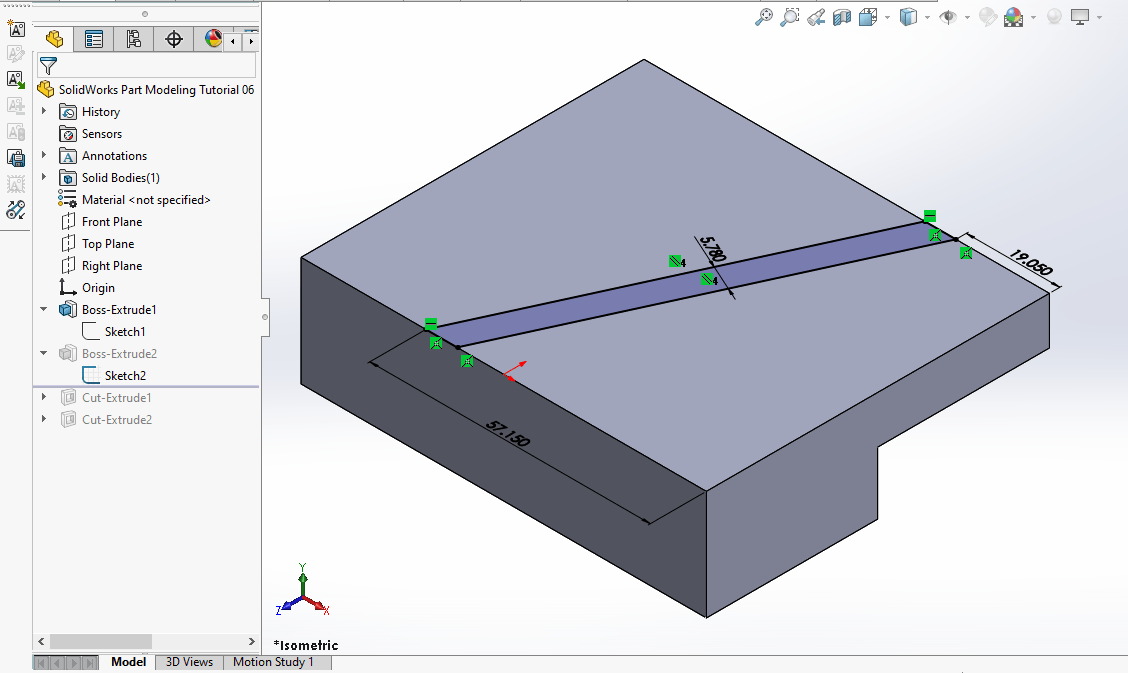Select the Boss-Extrude1 feature label
The width and height of the screenshot is (1128, 673).
119,310
